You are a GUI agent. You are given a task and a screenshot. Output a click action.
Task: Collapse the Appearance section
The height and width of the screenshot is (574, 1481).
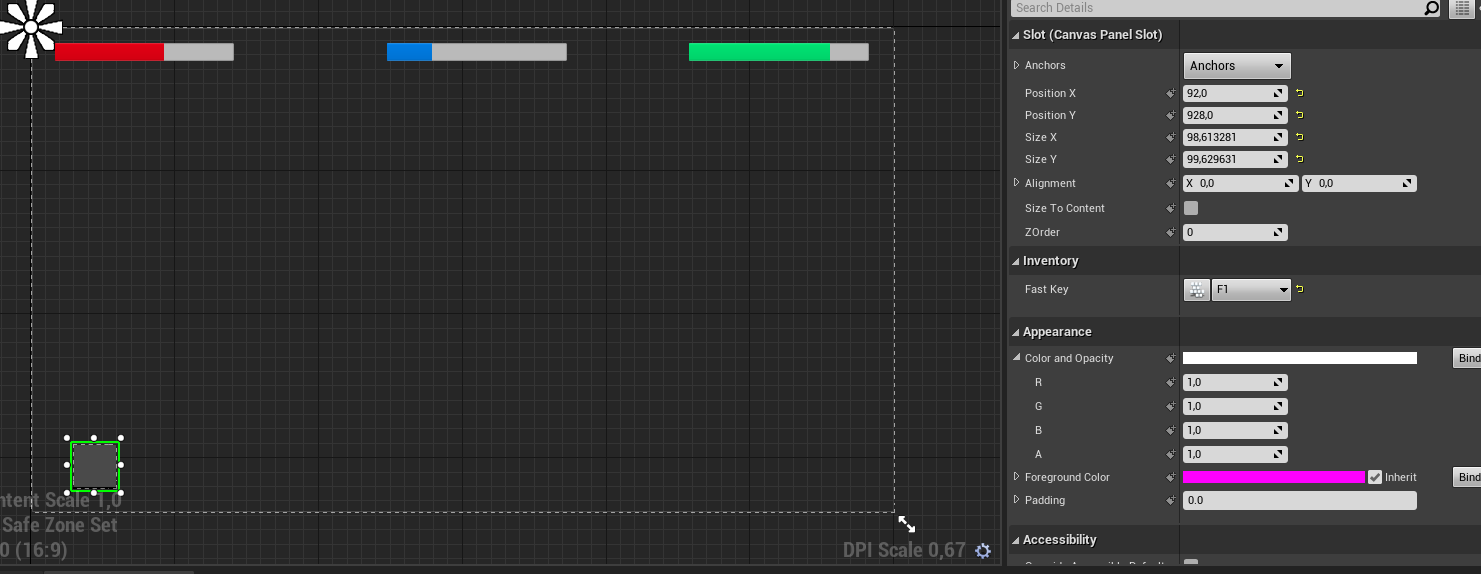(x=1016, y=332)
